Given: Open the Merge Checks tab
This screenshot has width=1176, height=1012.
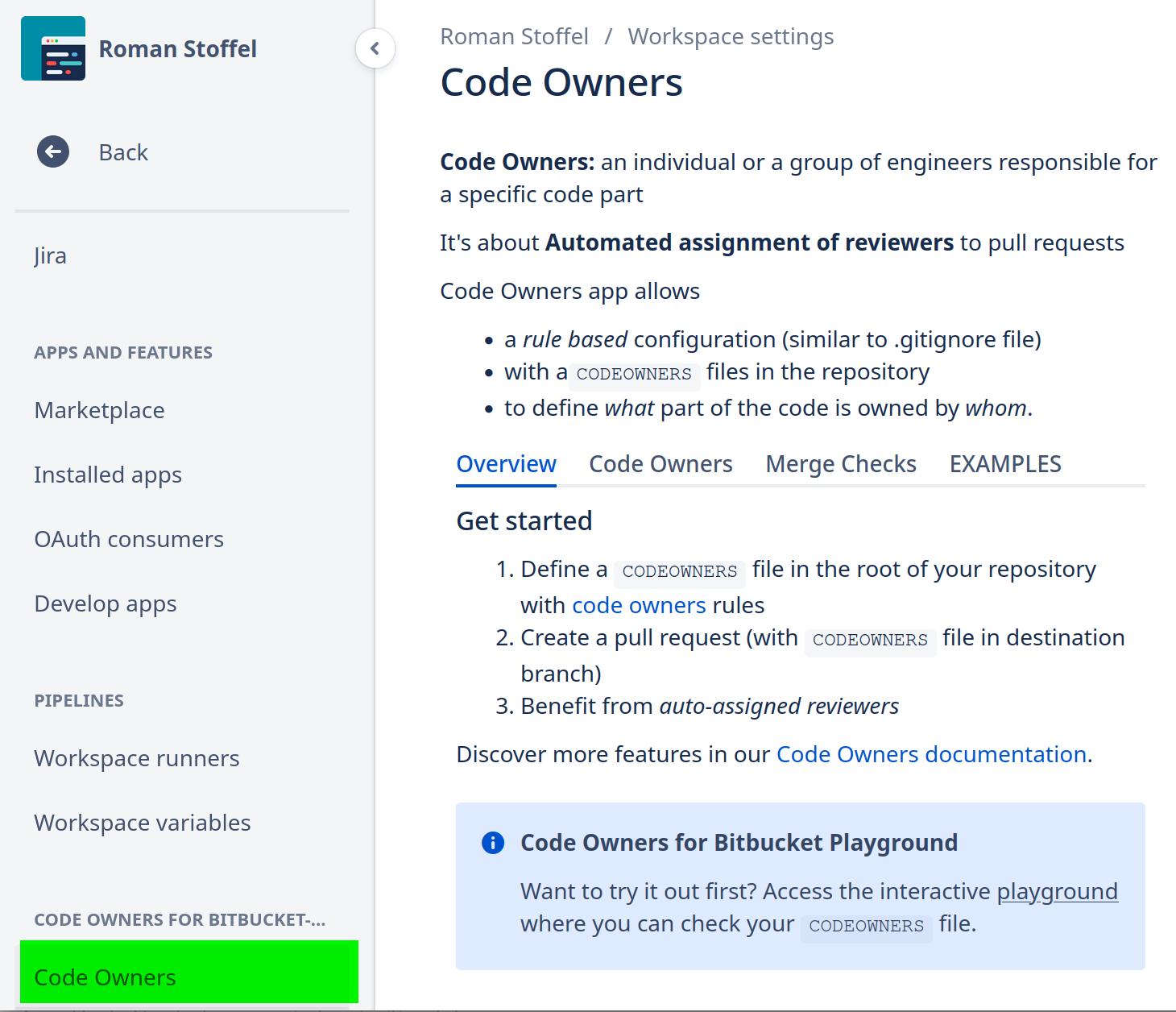Looking at the screenshot, I should pos(841,464).
